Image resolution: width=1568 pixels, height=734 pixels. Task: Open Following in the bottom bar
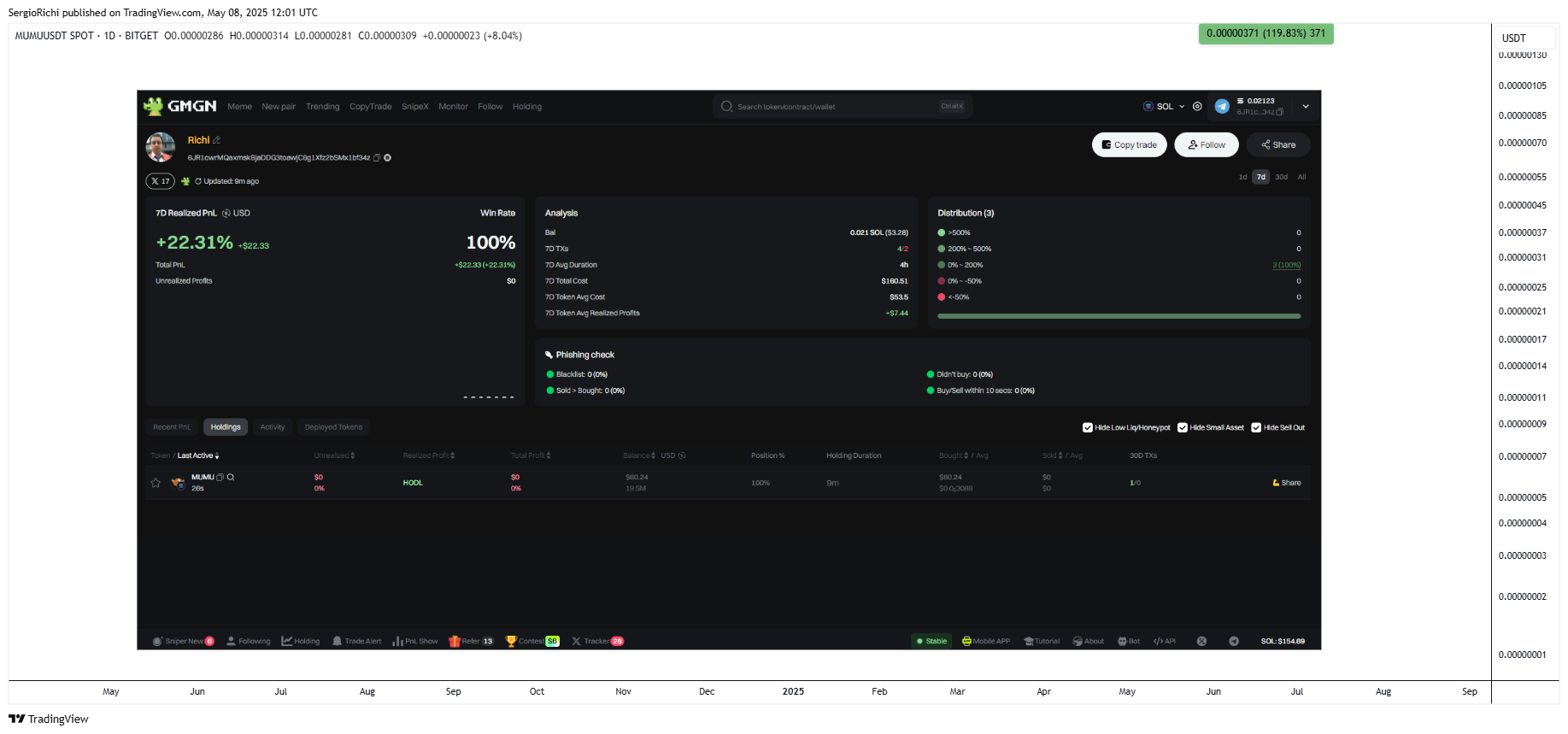248,642
